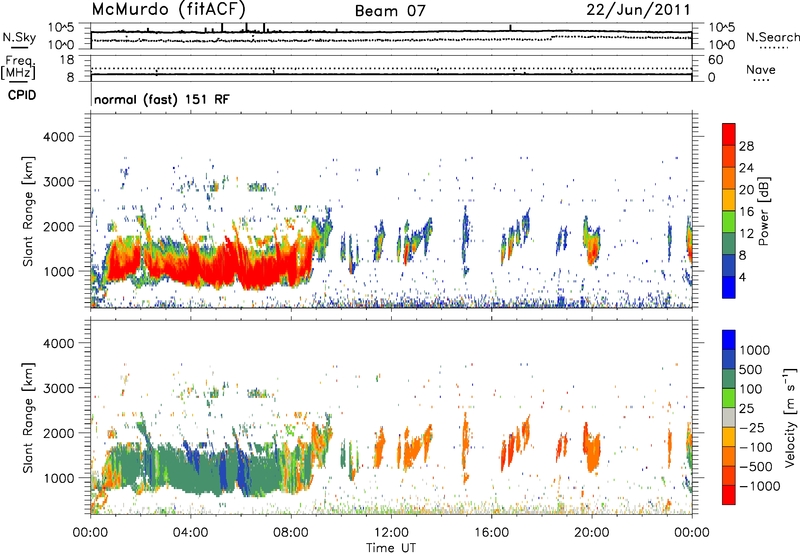Click the "12" value on power colorbar

(x=746, y=234)
